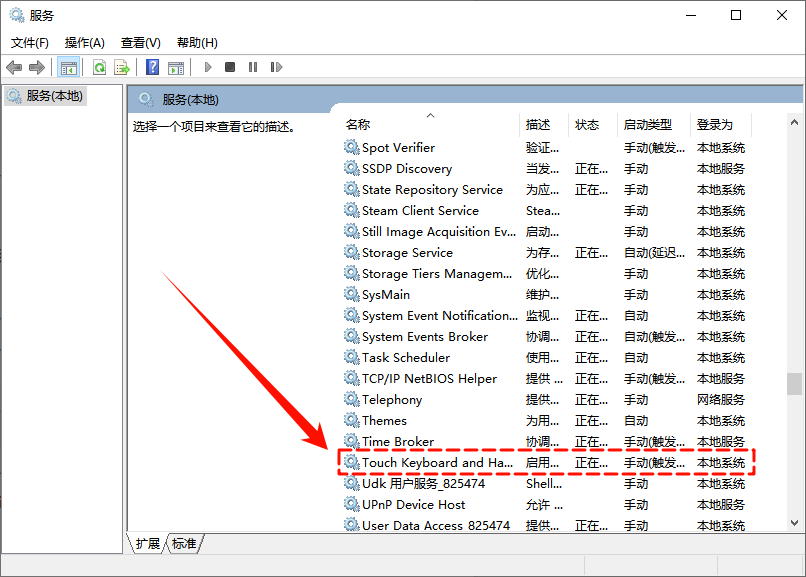The image size is (806, 577).
Task: Sort by the 启动类型 column header
Action: click(648, 125)
